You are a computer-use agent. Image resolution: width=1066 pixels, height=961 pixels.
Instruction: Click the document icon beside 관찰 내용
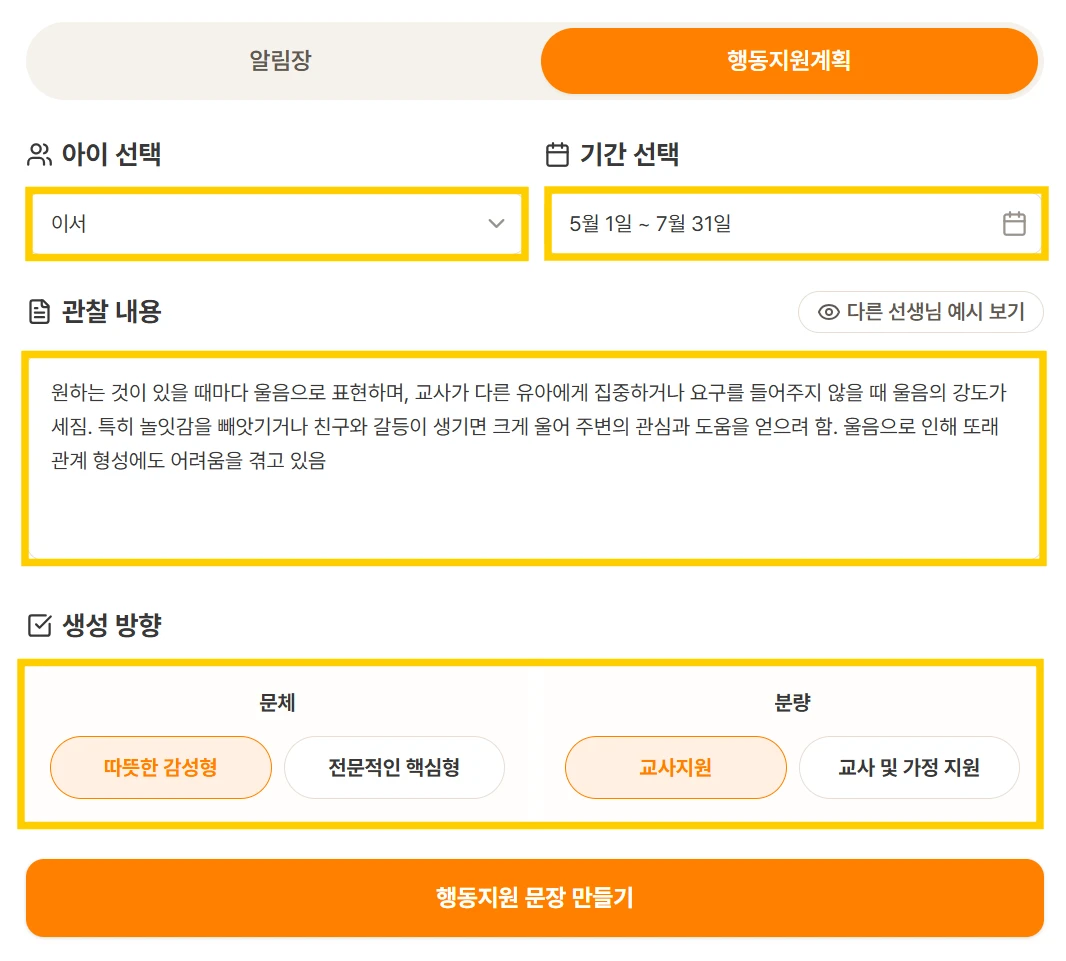(x=39, y=312)
